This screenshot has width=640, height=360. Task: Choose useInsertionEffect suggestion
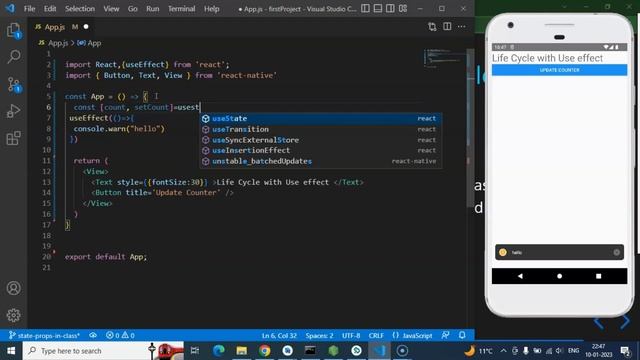tap(320, 150)
